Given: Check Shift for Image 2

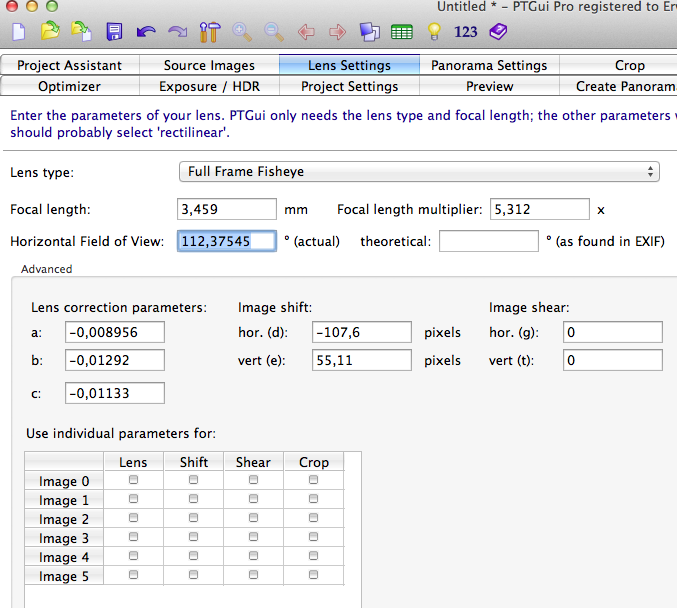Looking at the screenshot, I should coord(193,517).
